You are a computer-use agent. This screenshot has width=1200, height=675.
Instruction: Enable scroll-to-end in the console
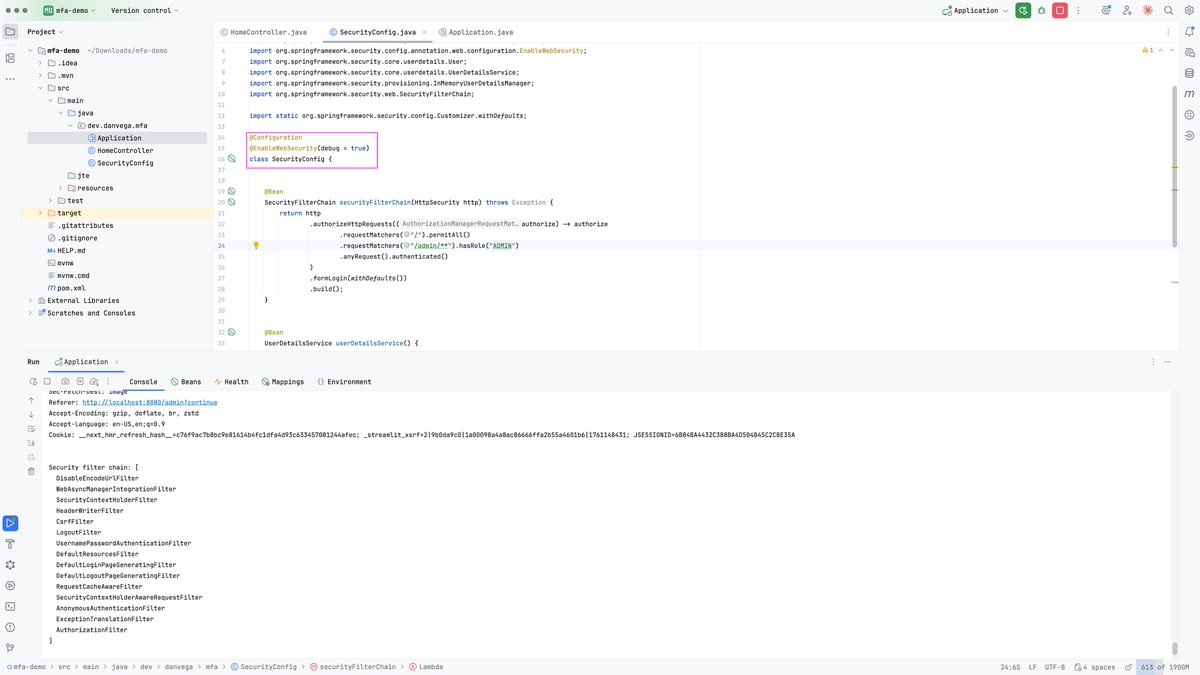coord(31,442)
